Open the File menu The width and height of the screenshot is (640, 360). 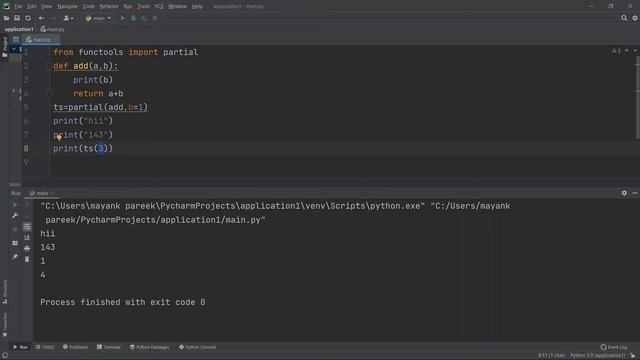pyautogui.click(x=18, y=6)
